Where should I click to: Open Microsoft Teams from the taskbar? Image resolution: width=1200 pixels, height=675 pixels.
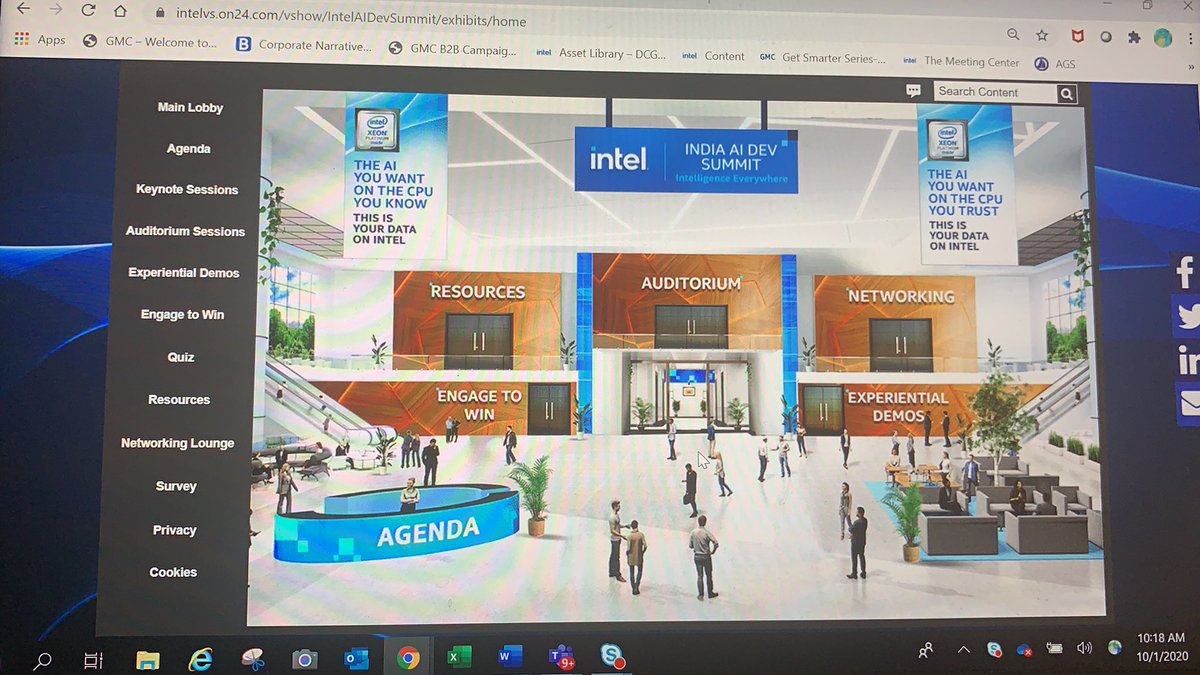(561, 657)
